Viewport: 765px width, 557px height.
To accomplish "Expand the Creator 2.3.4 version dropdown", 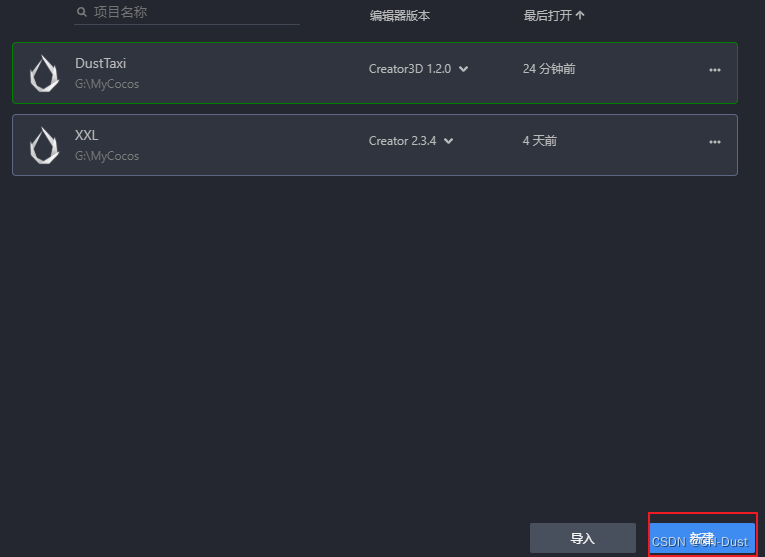I will pos(448,141).
